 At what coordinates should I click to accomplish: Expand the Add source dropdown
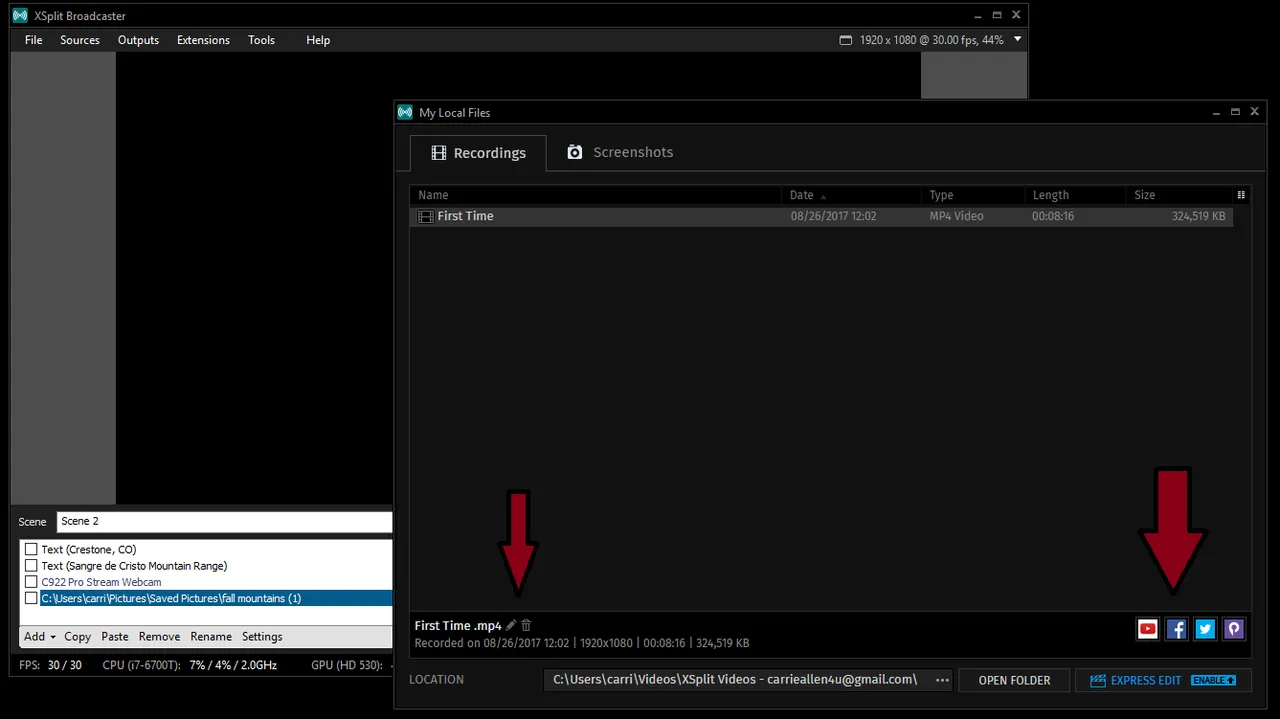[x=40, y=637]
